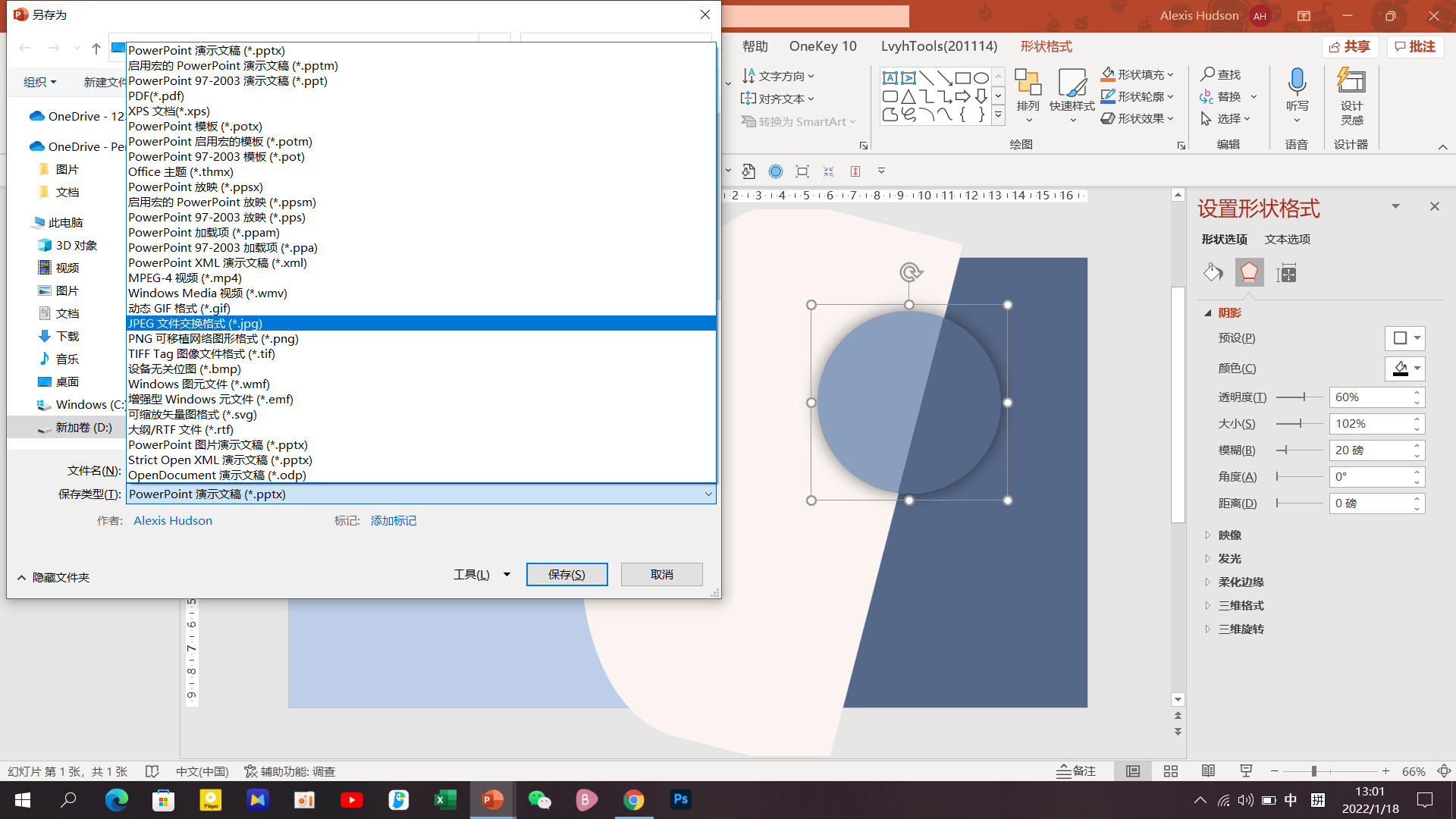Click the Add a tag link
The width and height of the screenshot is (1456, 819).
click(393, 521)
